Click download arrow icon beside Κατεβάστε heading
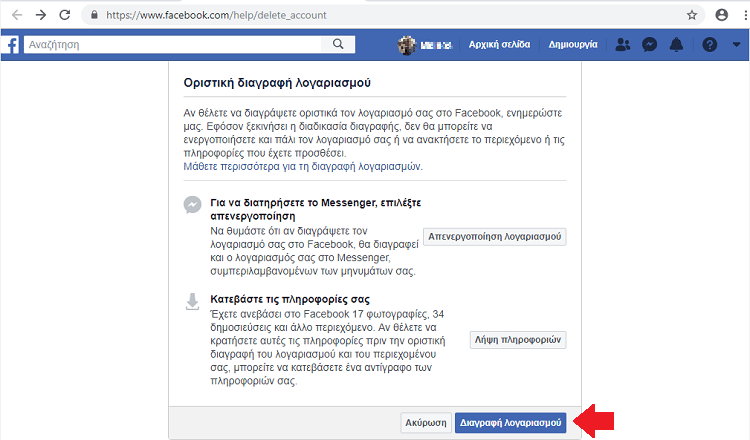 (192, 302)
